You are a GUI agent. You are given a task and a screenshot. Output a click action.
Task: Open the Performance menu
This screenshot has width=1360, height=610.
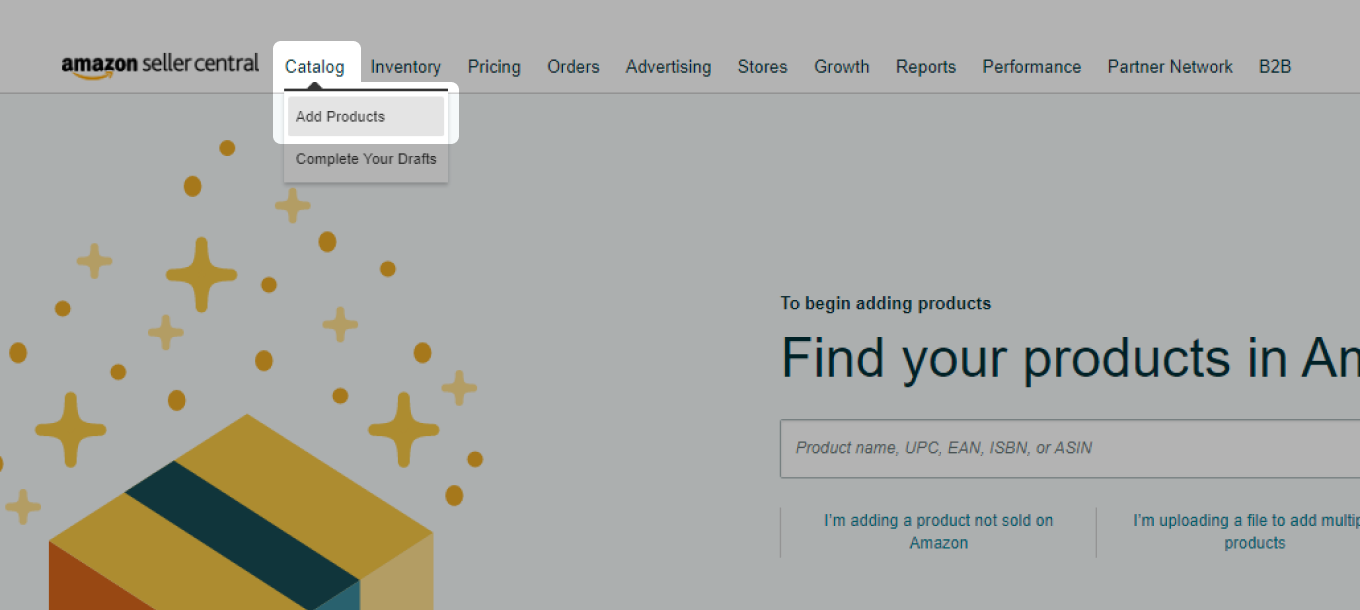pyautogui.click(x=1031, y=67)
